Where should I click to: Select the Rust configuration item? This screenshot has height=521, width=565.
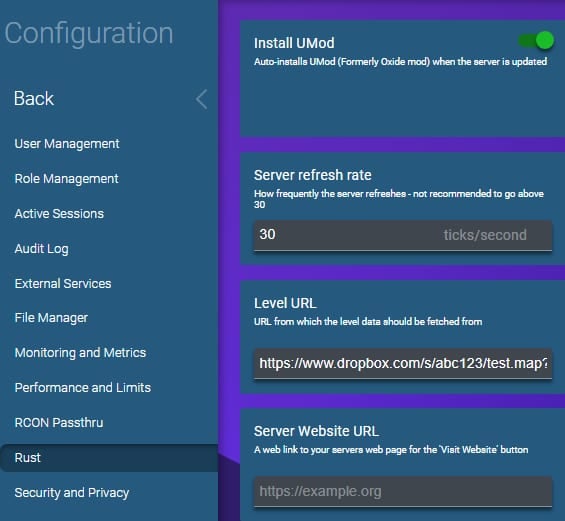pyautogui.click(x=109, y=458)
